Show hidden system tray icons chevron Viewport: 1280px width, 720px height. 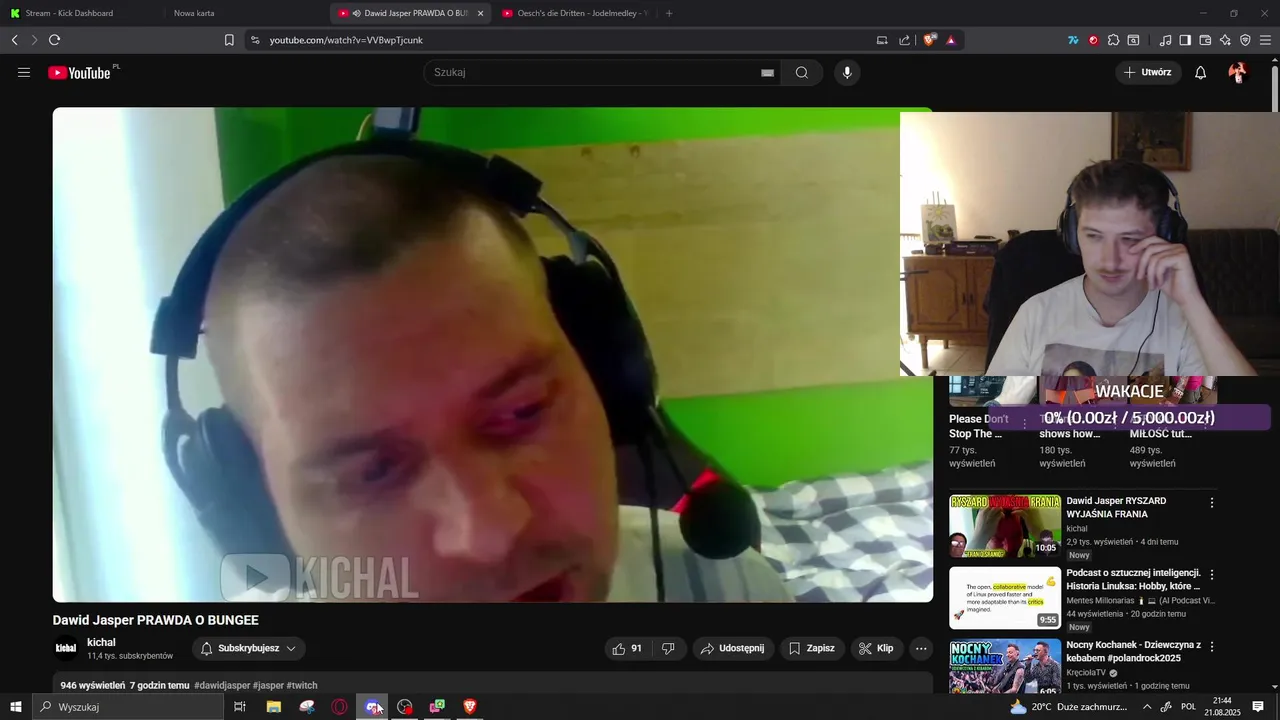1147,707
